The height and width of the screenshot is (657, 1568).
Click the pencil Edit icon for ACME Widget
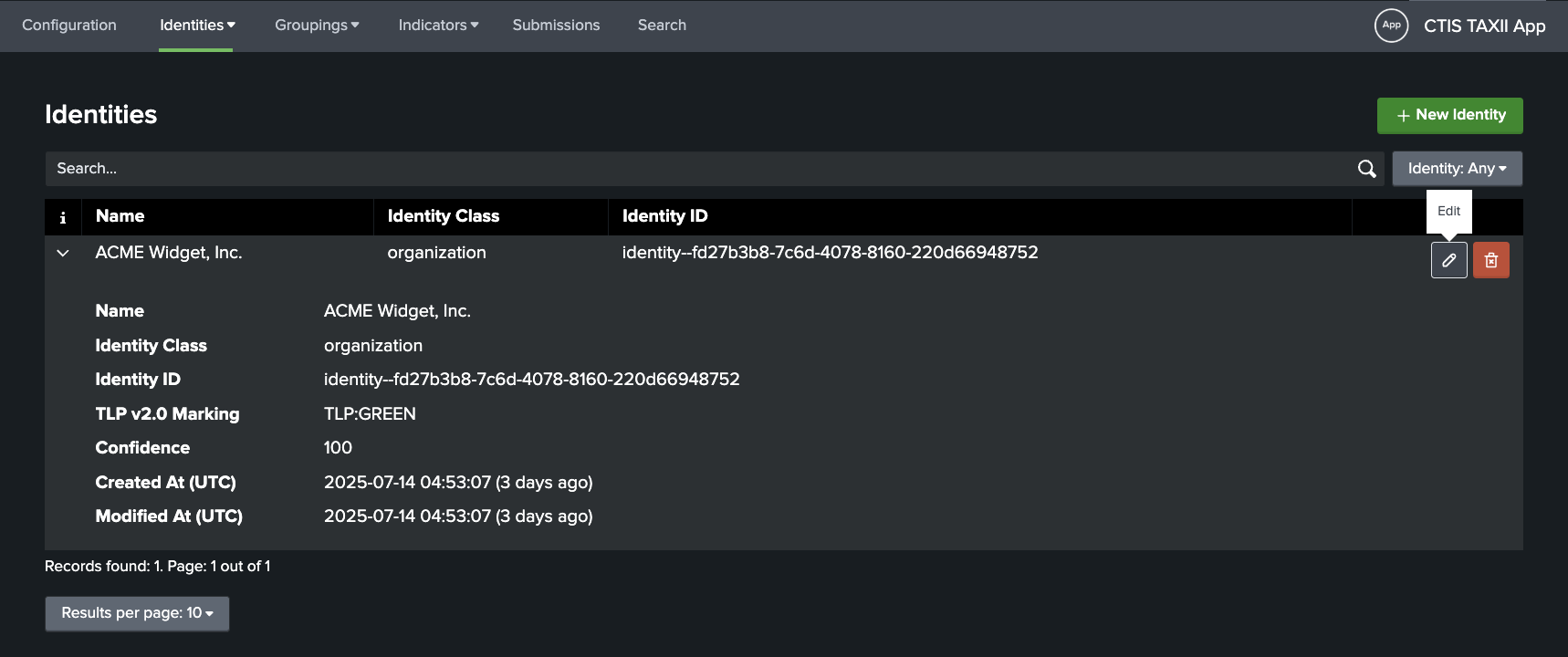(x=1448, y=260)
